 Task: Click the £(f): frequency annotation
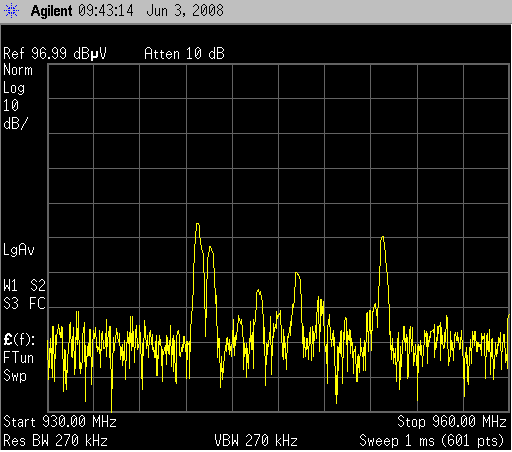coord(19,340)
